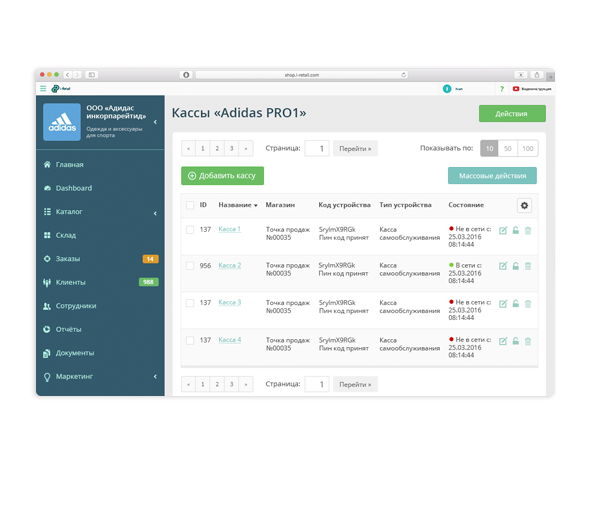591x520 pixels.
Task: Collapse the company info chevron
Action: (155, 122)
